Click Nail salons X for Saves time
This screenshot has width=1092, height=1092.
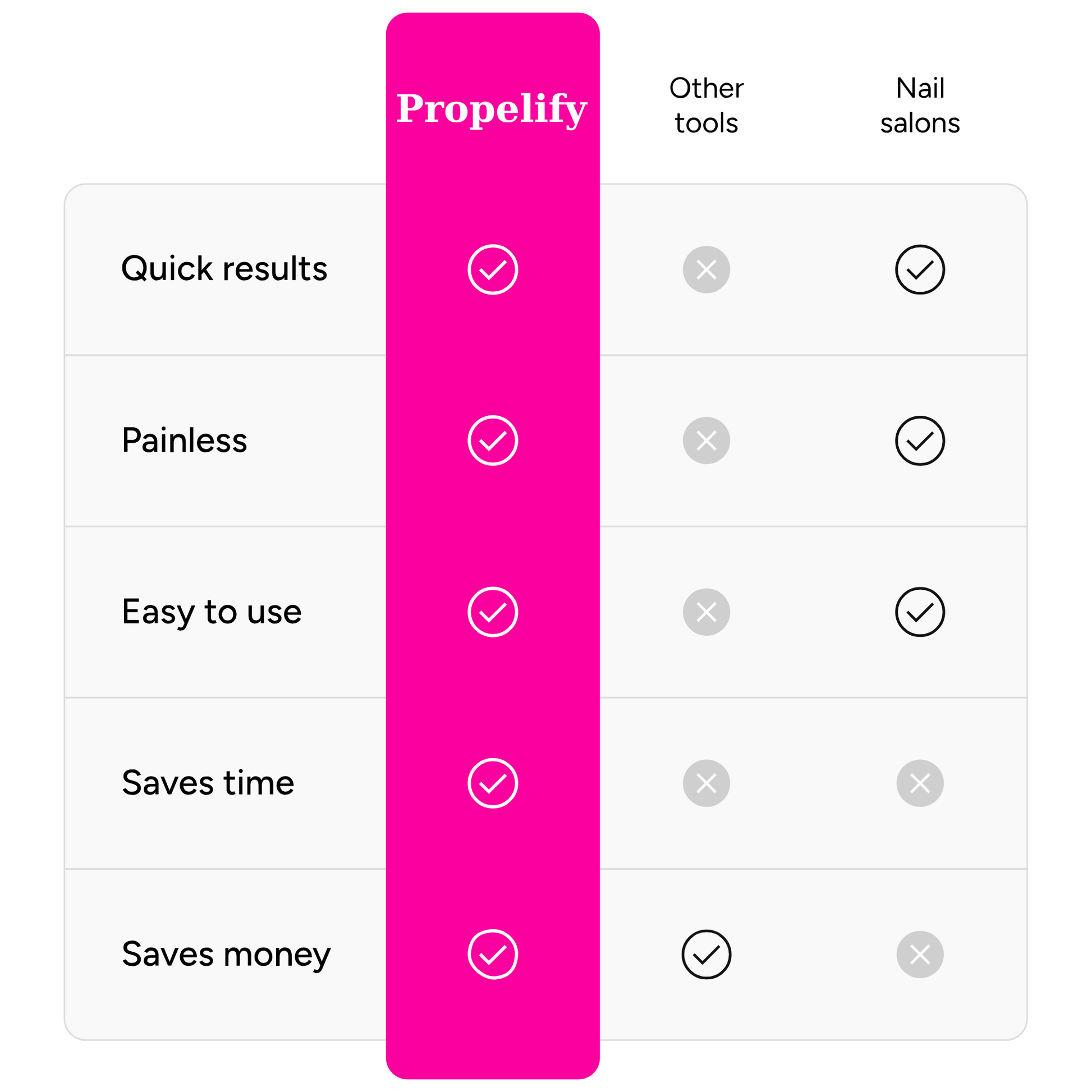point(920,783)
